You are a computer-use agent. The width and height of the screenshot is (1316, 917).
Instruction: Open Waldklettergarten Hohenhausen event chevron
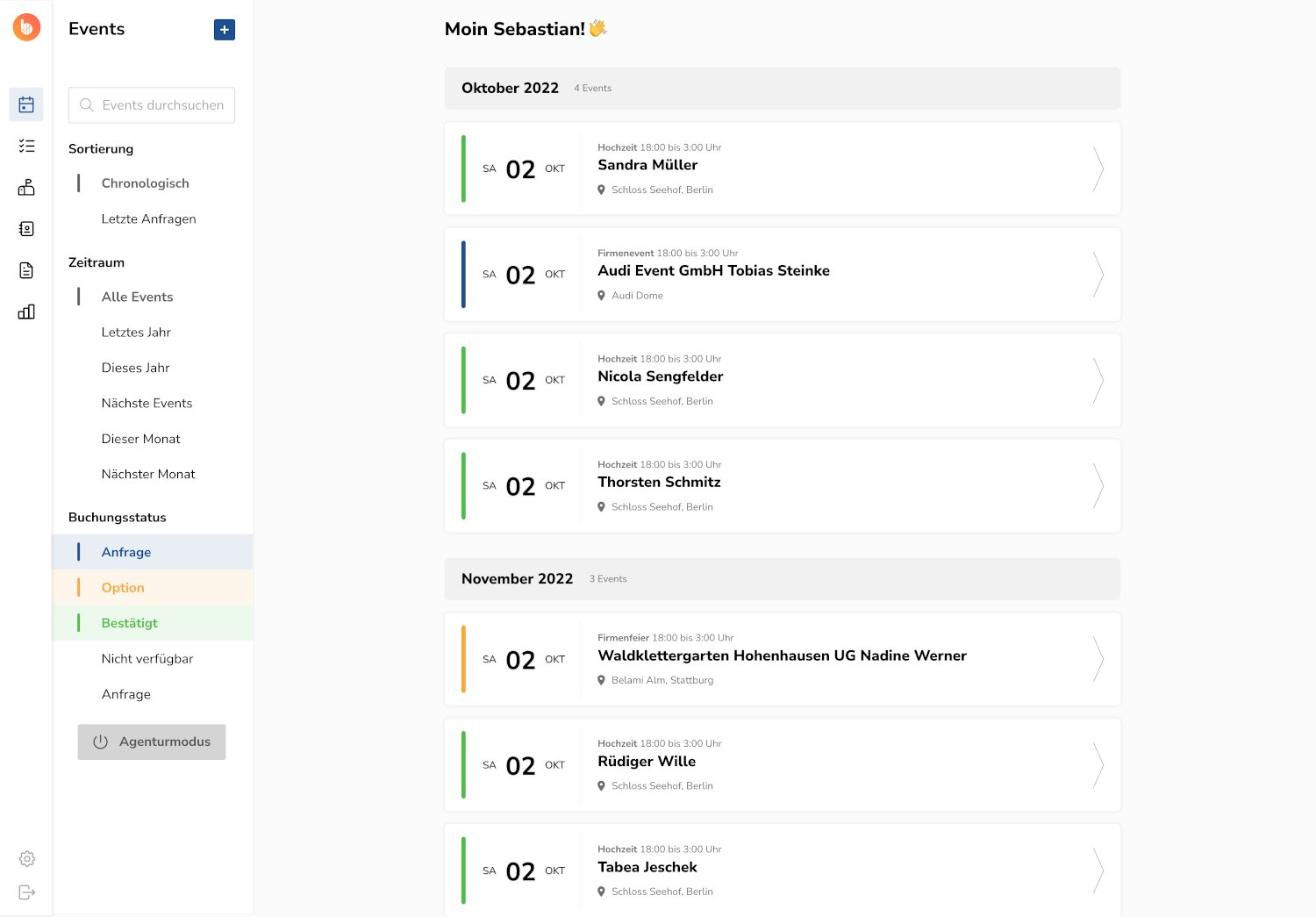(x=1098, y=659)
